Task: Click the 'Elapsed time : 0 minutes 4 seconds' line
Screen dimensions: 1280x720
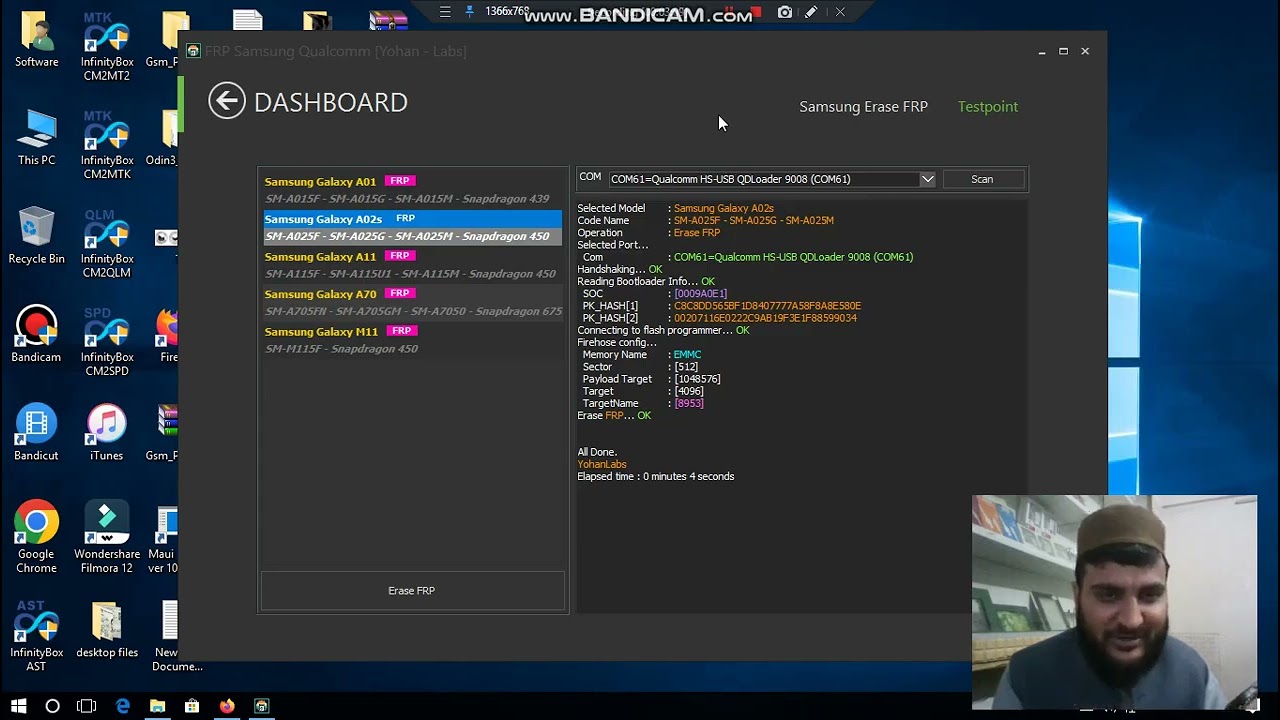Action: (x=656, y=477)
